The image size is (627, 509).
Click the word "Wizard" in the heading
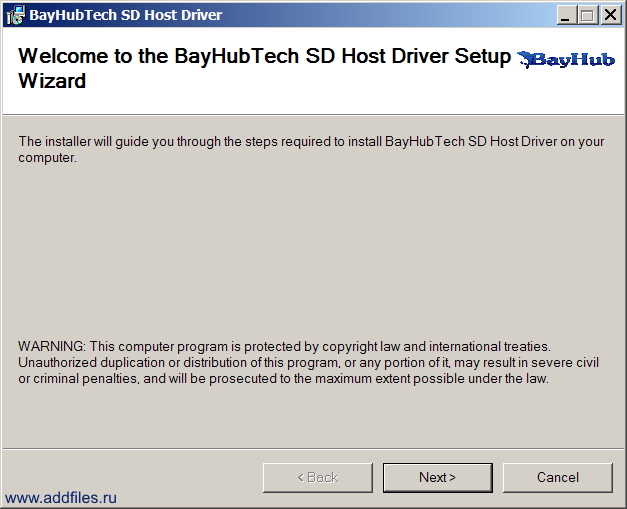(x=52, y=82)
